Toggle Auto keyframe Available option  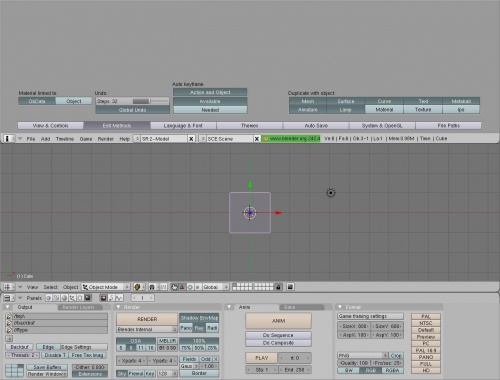click(210, 101)
